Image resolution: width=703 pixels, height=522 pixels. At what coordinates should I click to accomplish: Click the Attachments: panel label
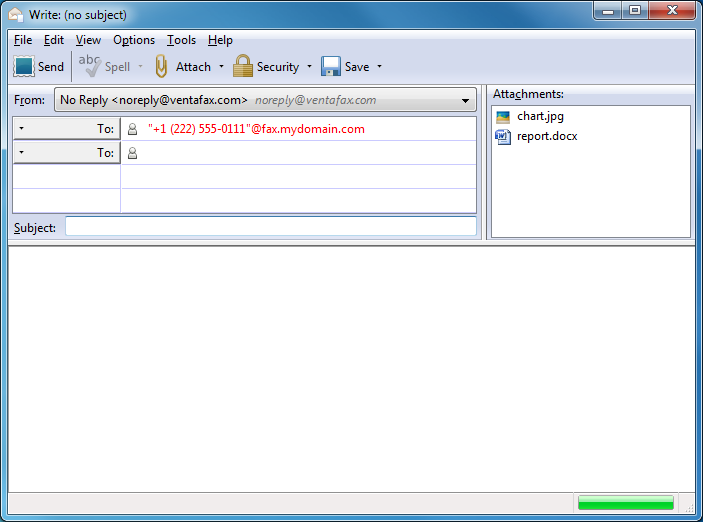[528, 94]
